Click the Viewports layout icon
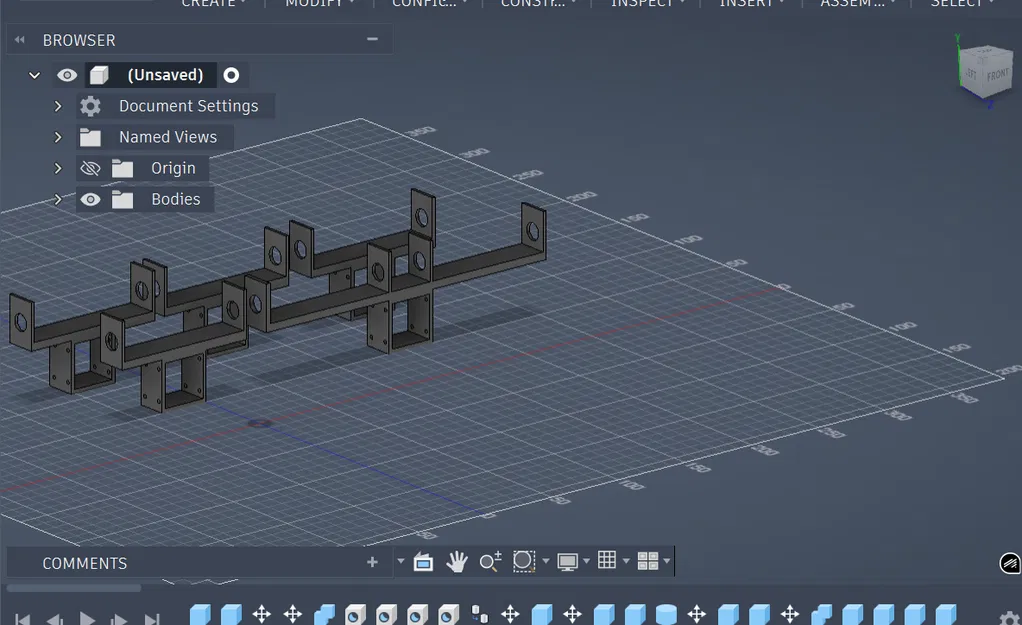Viewport: 1022px width, 625px height. (x=648, y=561)
